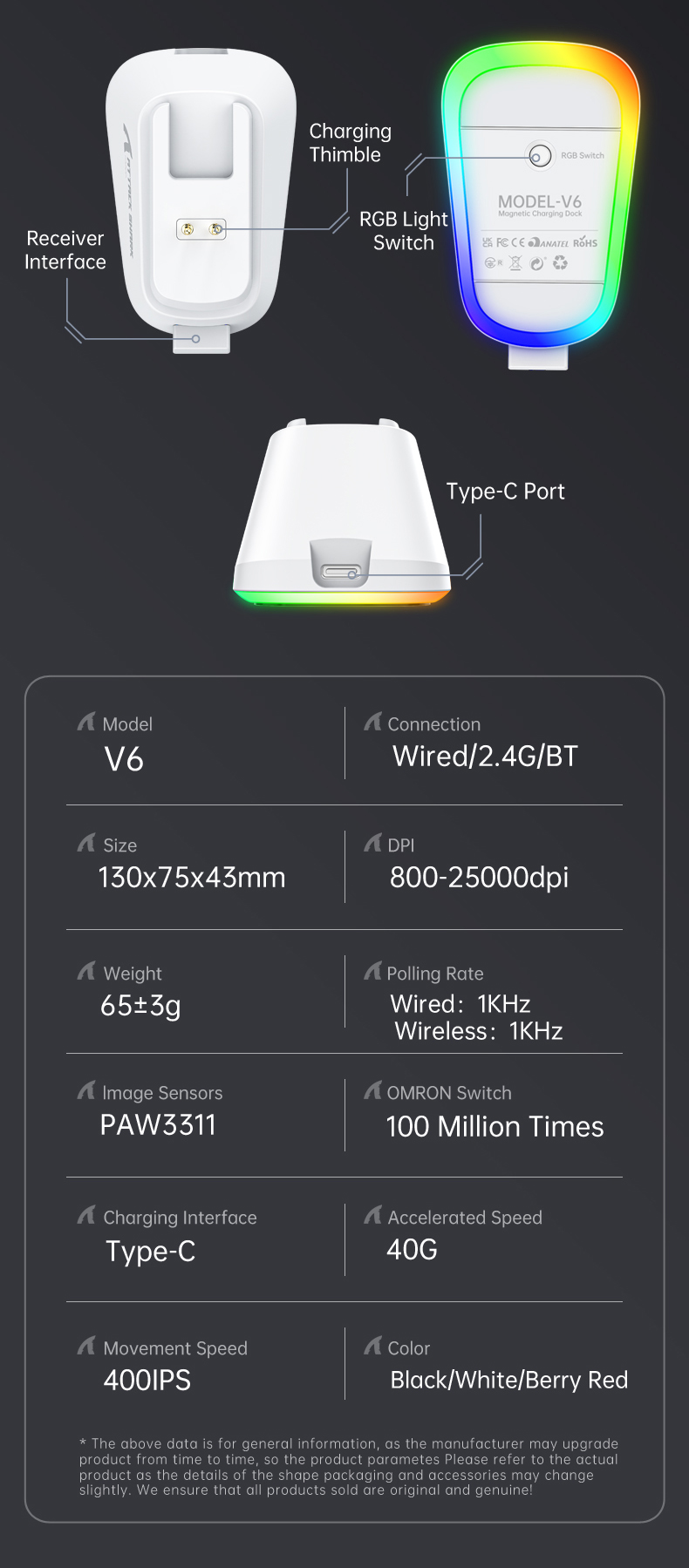Click the "Type-C Port" callout label
The width and height of the screenshot is (689, 1568).
click(505, 492)
